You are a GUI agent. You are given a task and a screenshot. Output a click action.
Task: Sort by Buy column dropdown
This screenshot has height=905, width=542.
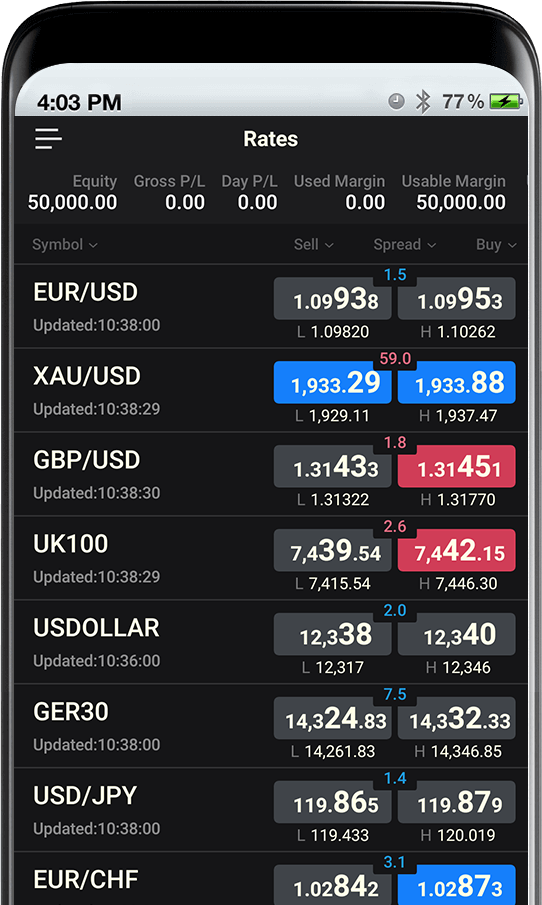coord(496,245)
